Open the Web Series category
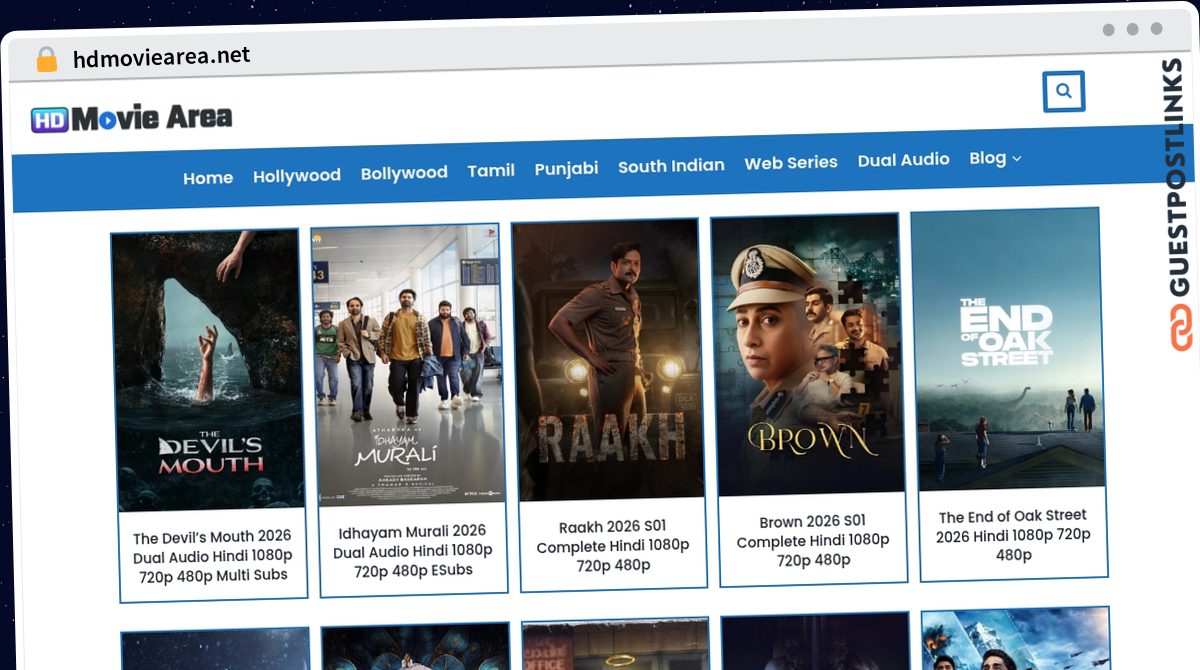This screenshot has width=1200, height=670. tap(791, 162)
